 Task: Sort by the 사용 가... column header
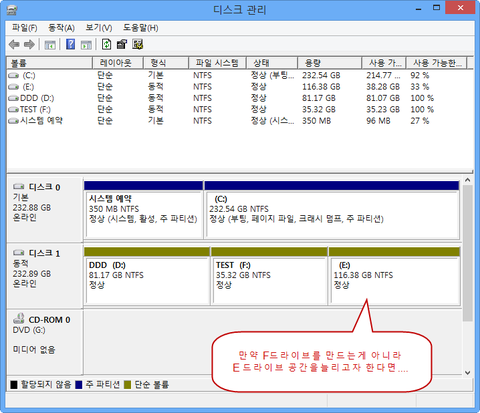(x=384, y=63)
